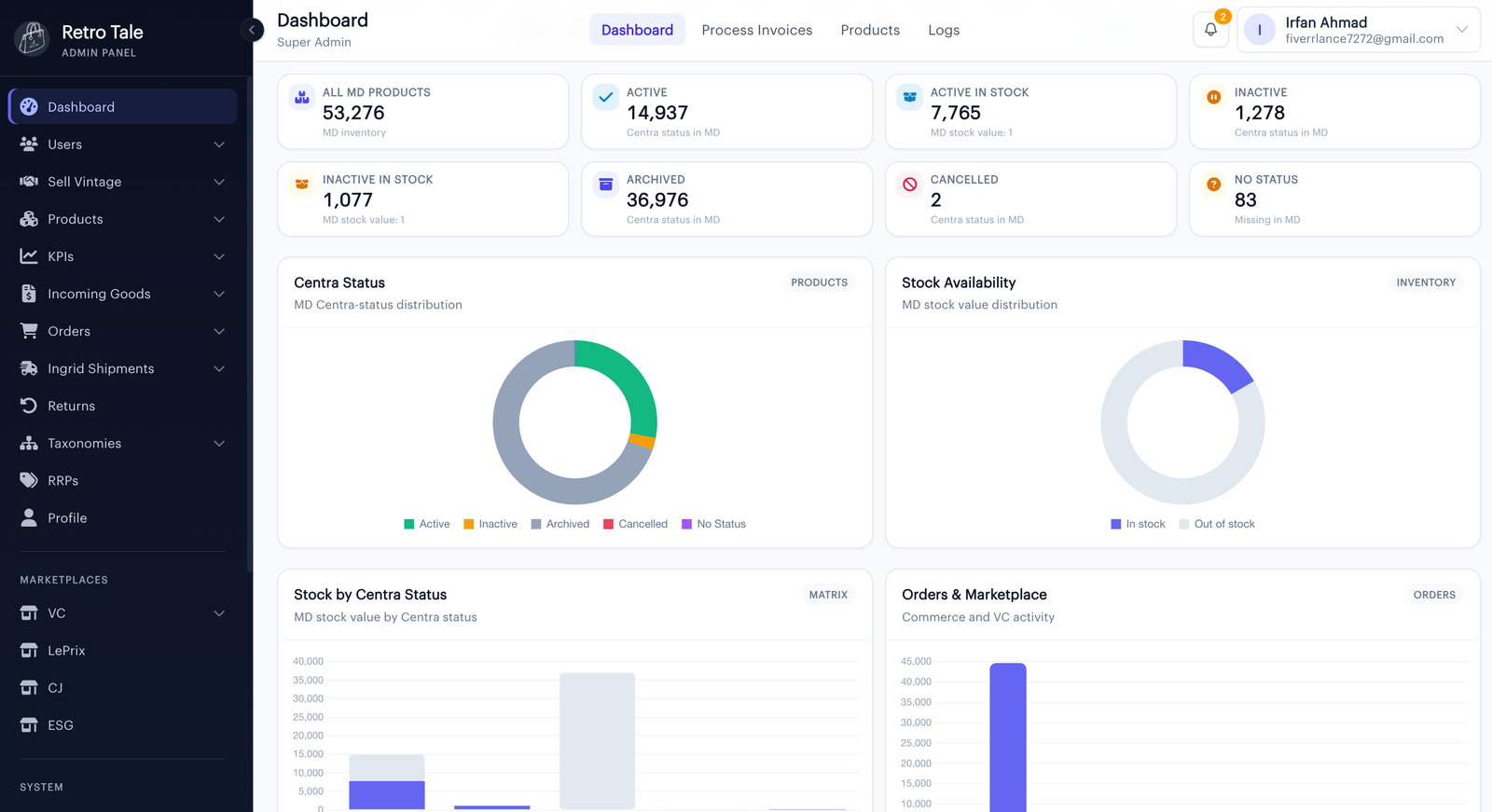Click the LePrix store icon
Viewport: 1492px width, 812px height.
coord(29,650)
